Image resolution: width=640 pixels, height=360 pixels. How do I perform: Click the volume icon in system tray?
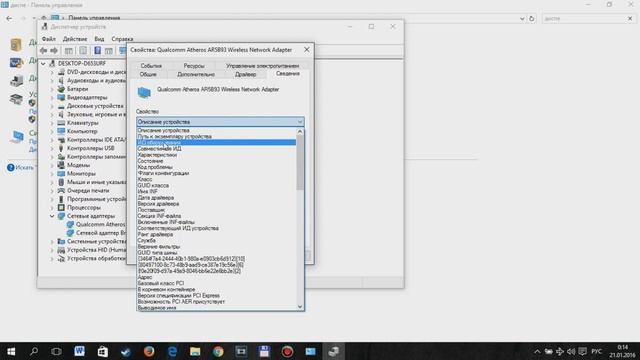[x=571, y=351]
